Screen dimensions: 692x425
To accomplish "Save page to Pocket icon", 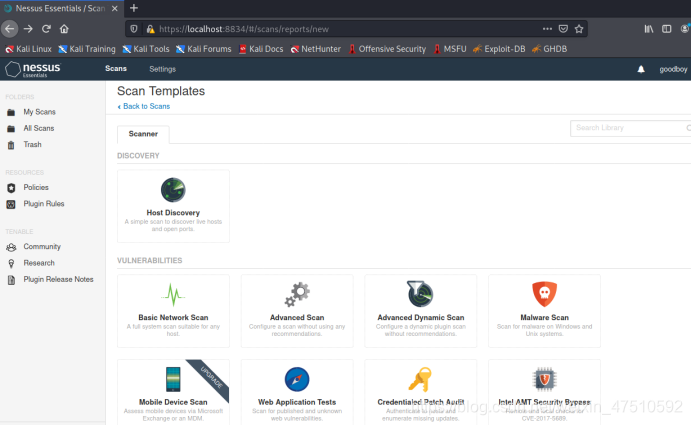I will [x=563, y=29].
